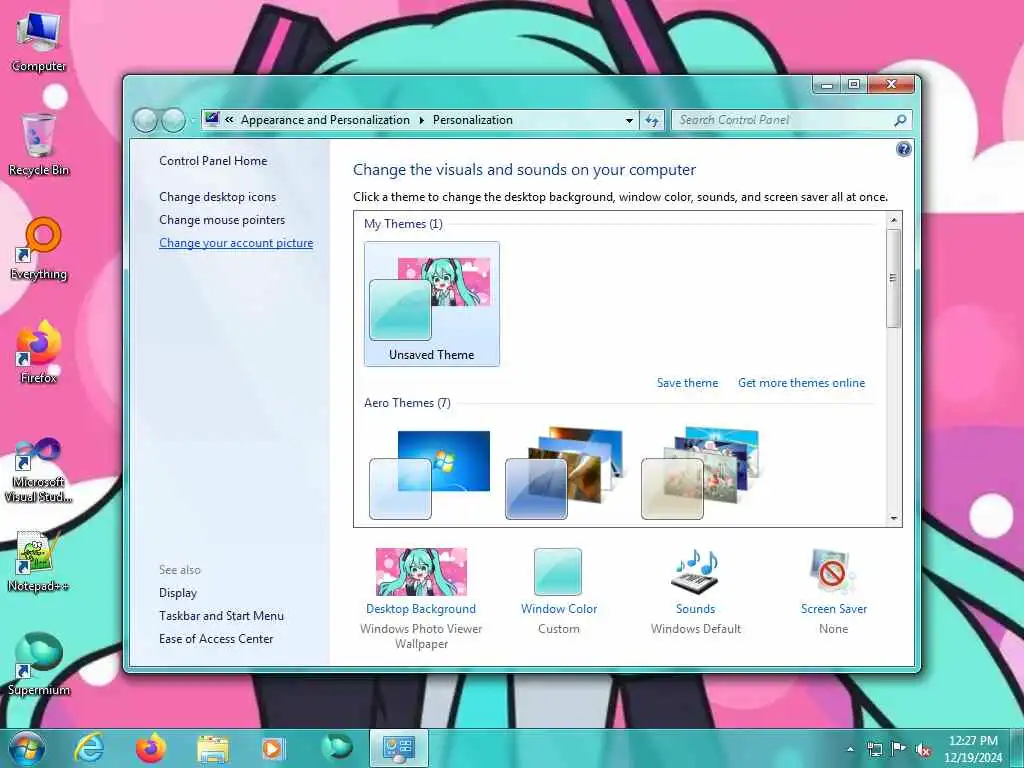Click the Appearance and Personalization breadcrumb

coord(325,120)
